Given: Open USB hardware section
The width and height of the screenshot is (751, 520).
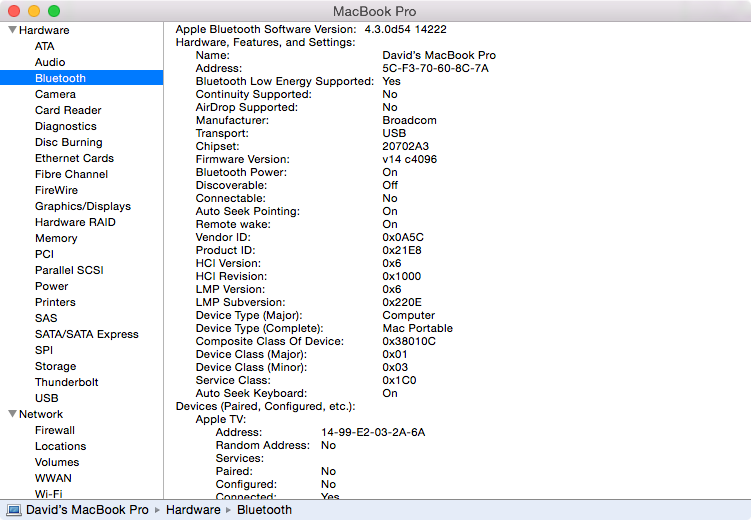Looking at the screenshot, I should click(x=46, y=398).
